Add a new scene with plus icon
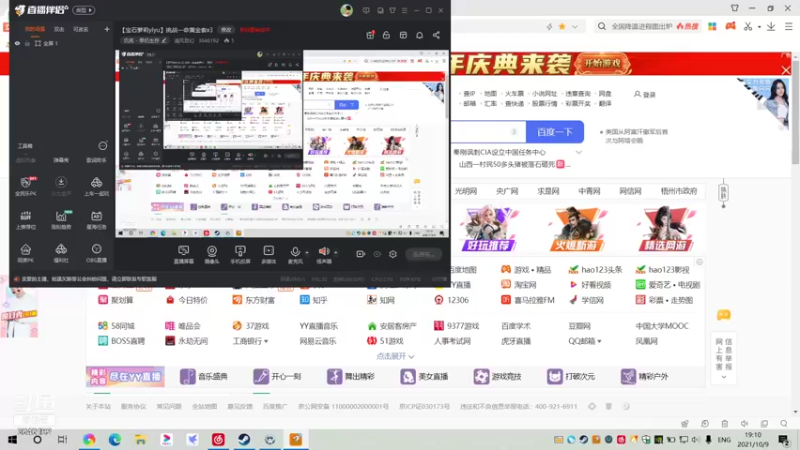This screenshot has height=450, width=800. (x=107, y=30)
